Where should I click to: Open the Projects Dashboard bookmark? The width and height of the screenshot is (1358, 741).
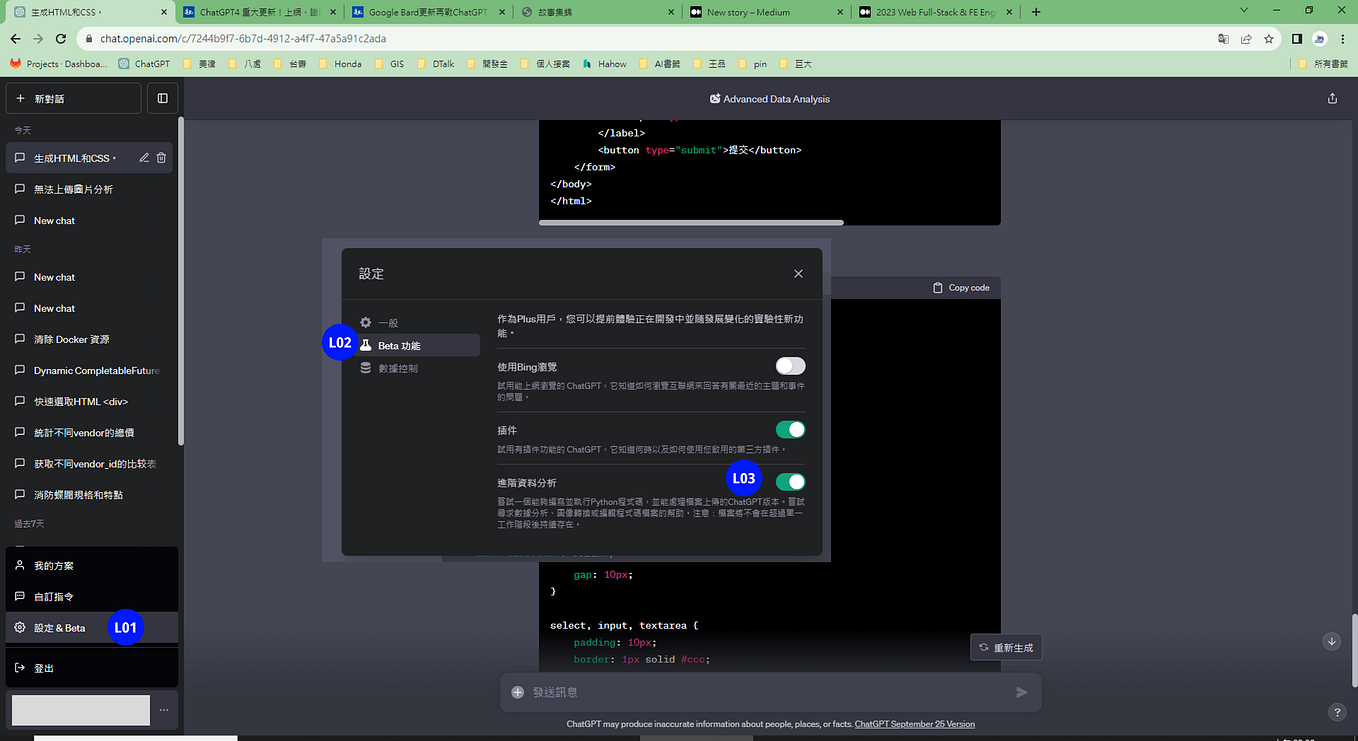(57, 63)
